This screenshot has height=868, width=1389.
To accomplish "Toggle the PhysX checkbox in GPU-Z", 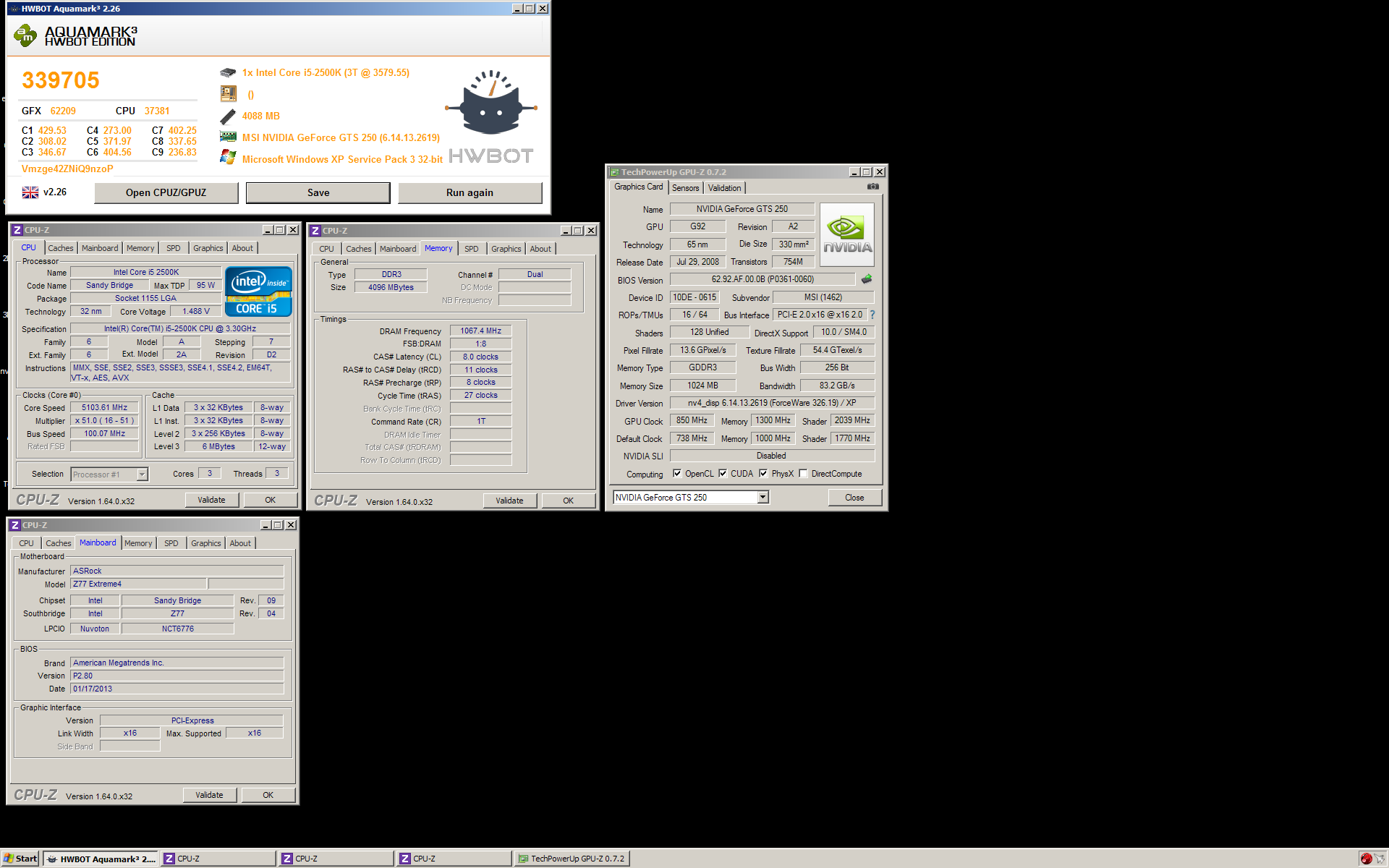I will (x=763, y=474).
